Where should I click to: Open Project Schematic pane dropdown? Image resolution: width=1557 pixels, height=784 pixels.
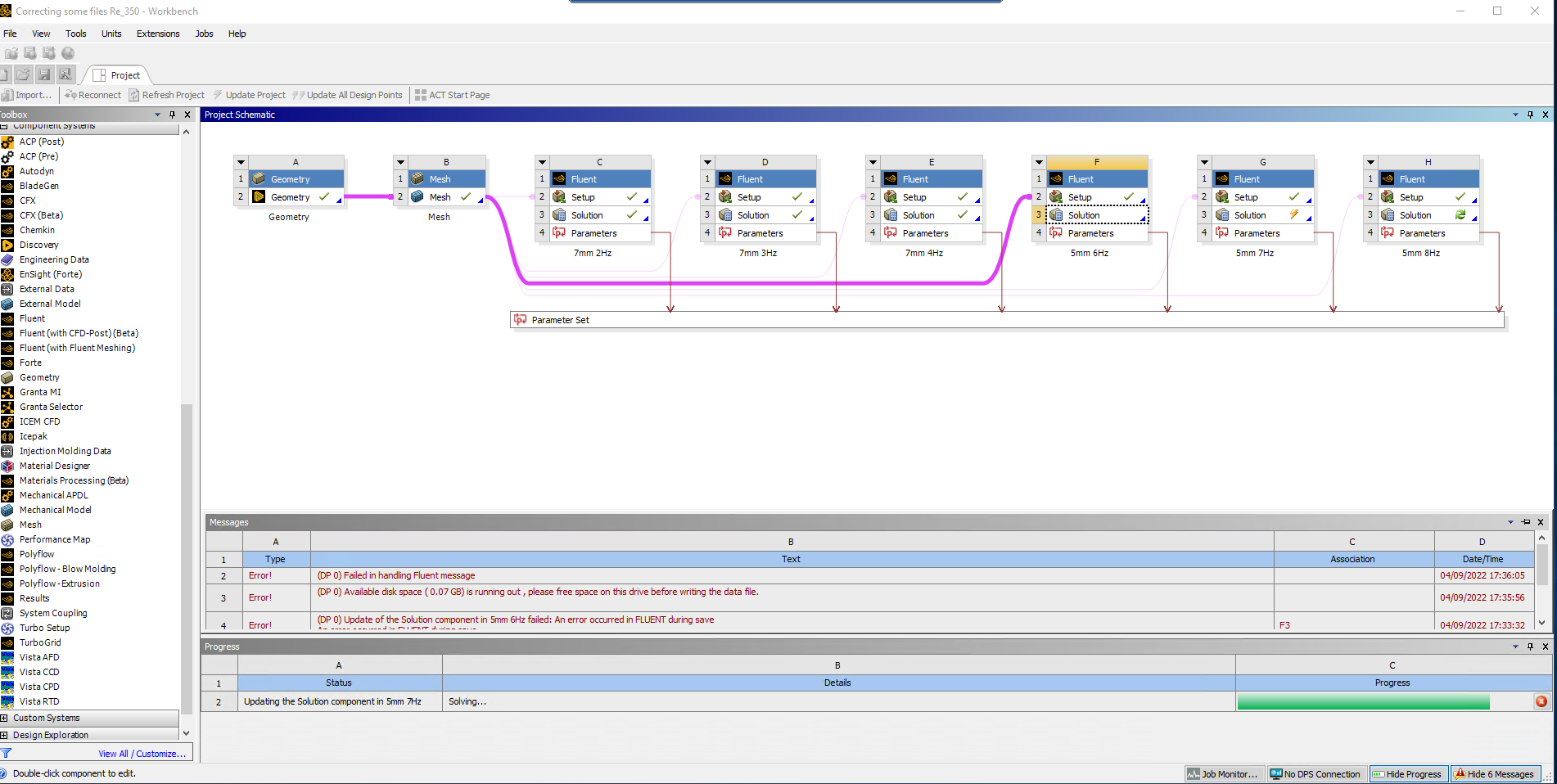click(x=1515, y=115)
